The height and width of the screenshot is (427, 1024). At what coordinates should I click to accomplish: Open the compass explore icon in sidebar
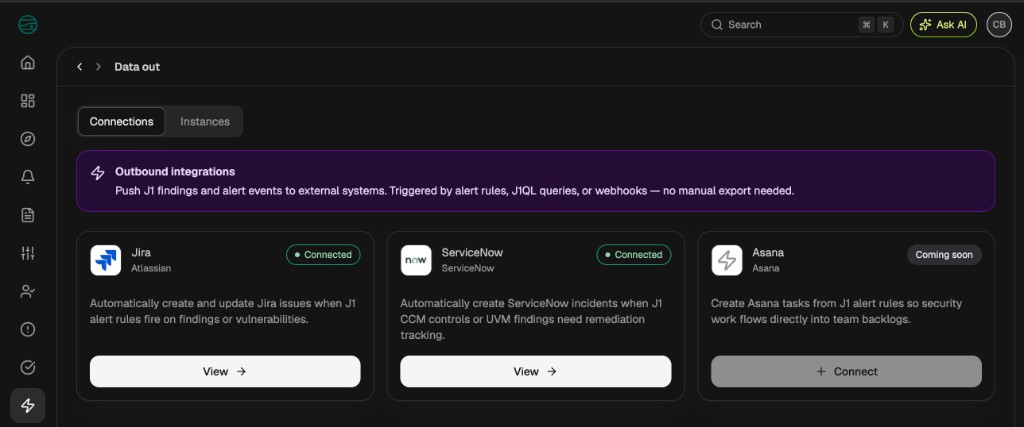(27, 139)
